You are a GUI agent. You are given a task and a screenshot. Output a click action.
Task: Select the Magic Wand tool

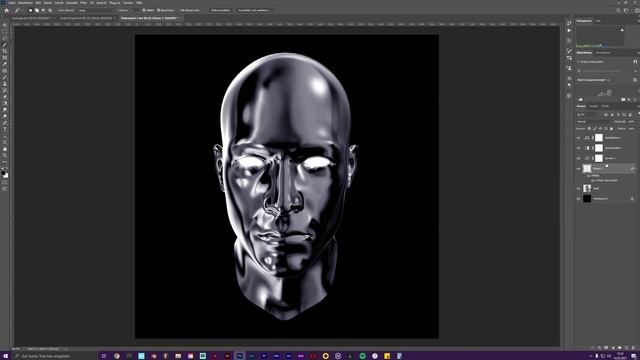[5, 44]
